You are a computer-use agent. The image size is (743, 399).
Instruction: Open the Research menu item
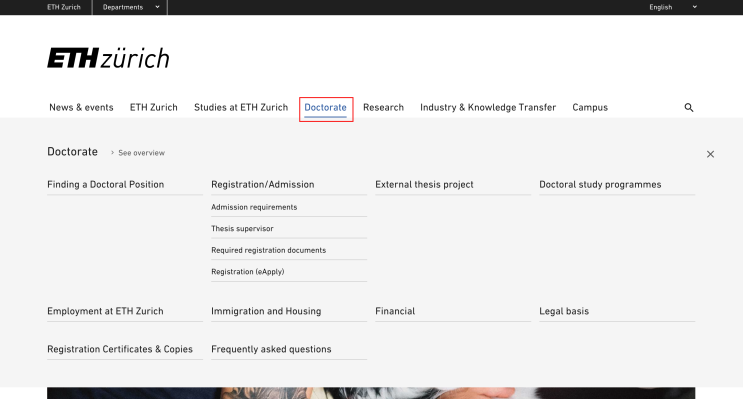[x=383, y=108]
